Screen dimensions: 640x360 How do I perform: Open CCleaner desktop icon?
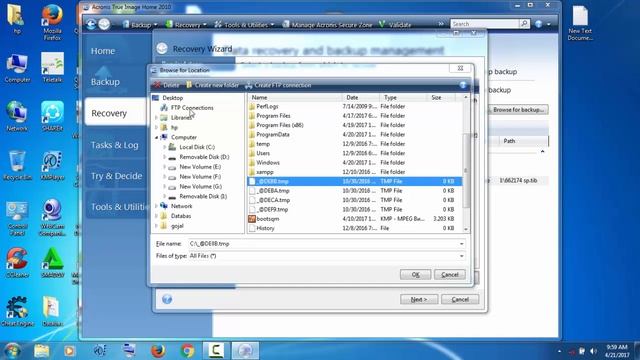[x=17, y=262]
